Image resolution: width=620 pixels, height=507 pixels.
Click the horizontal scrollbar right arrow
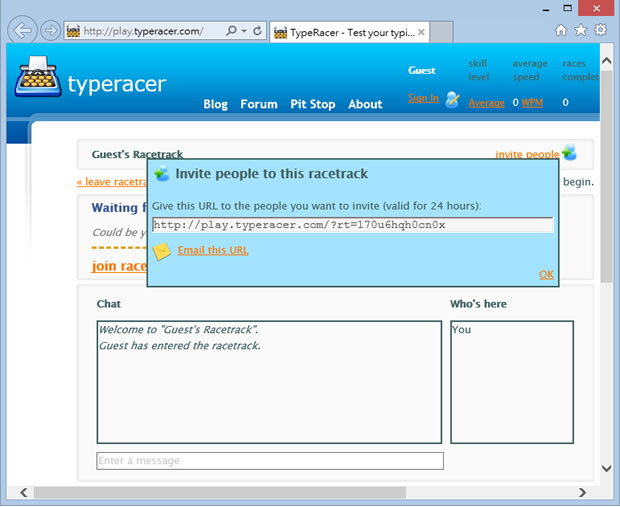582,492
